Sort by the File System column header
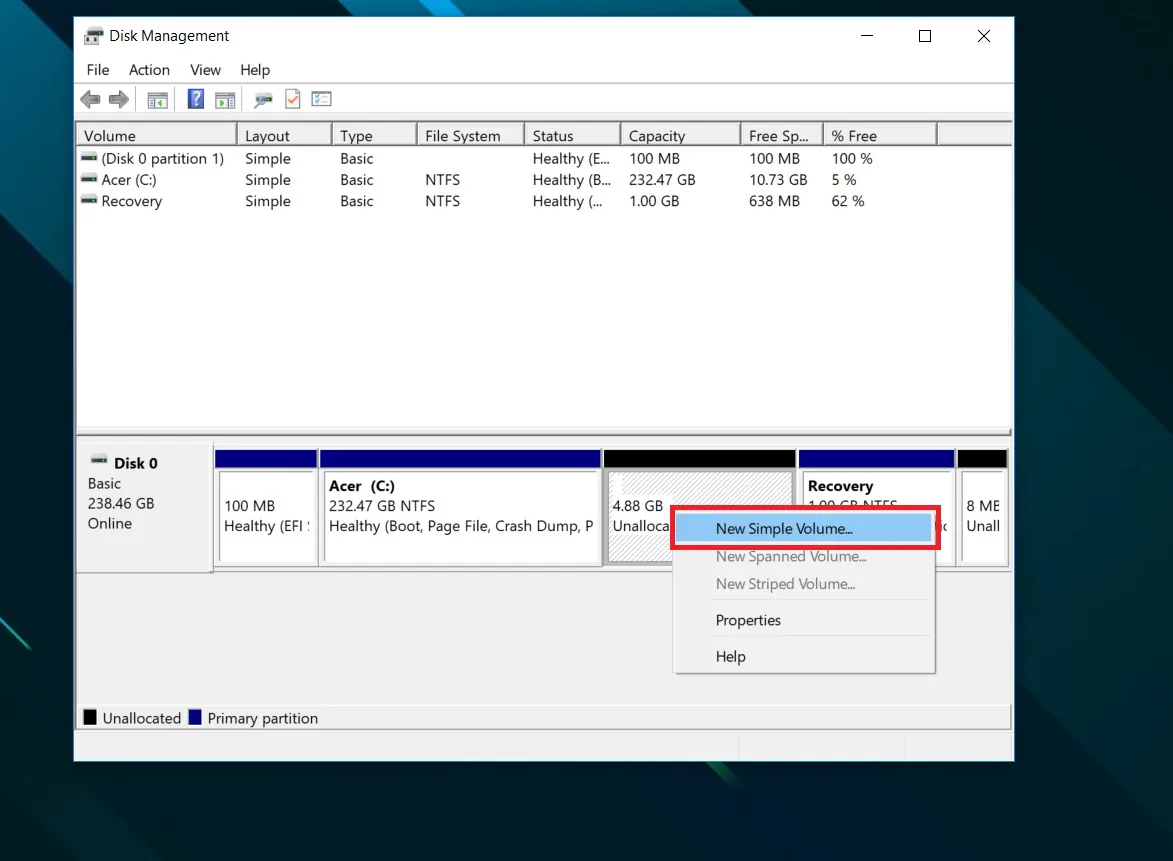Image resolution: width=1173 pixels, height=861 pixels. click(x=470, y=135)
